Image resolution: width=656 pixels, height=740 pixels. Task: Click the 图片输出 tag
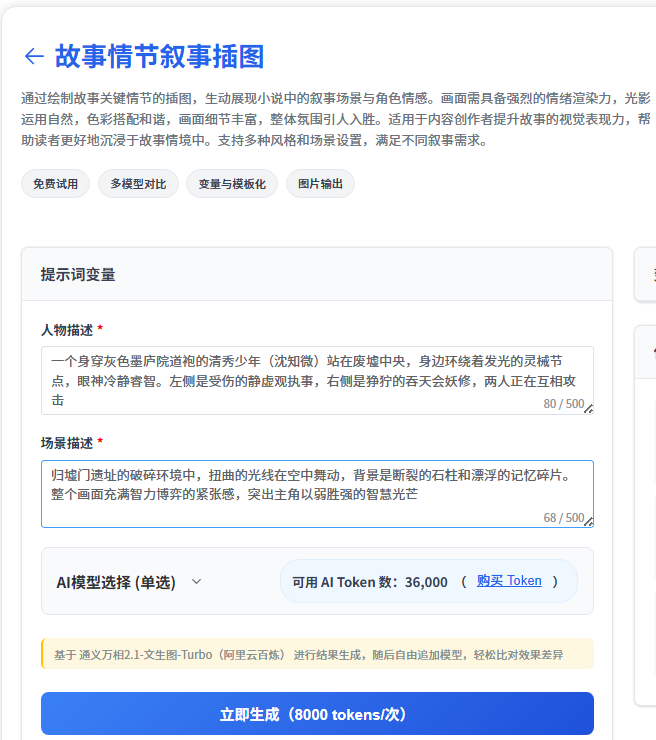(x=320, y=184)
